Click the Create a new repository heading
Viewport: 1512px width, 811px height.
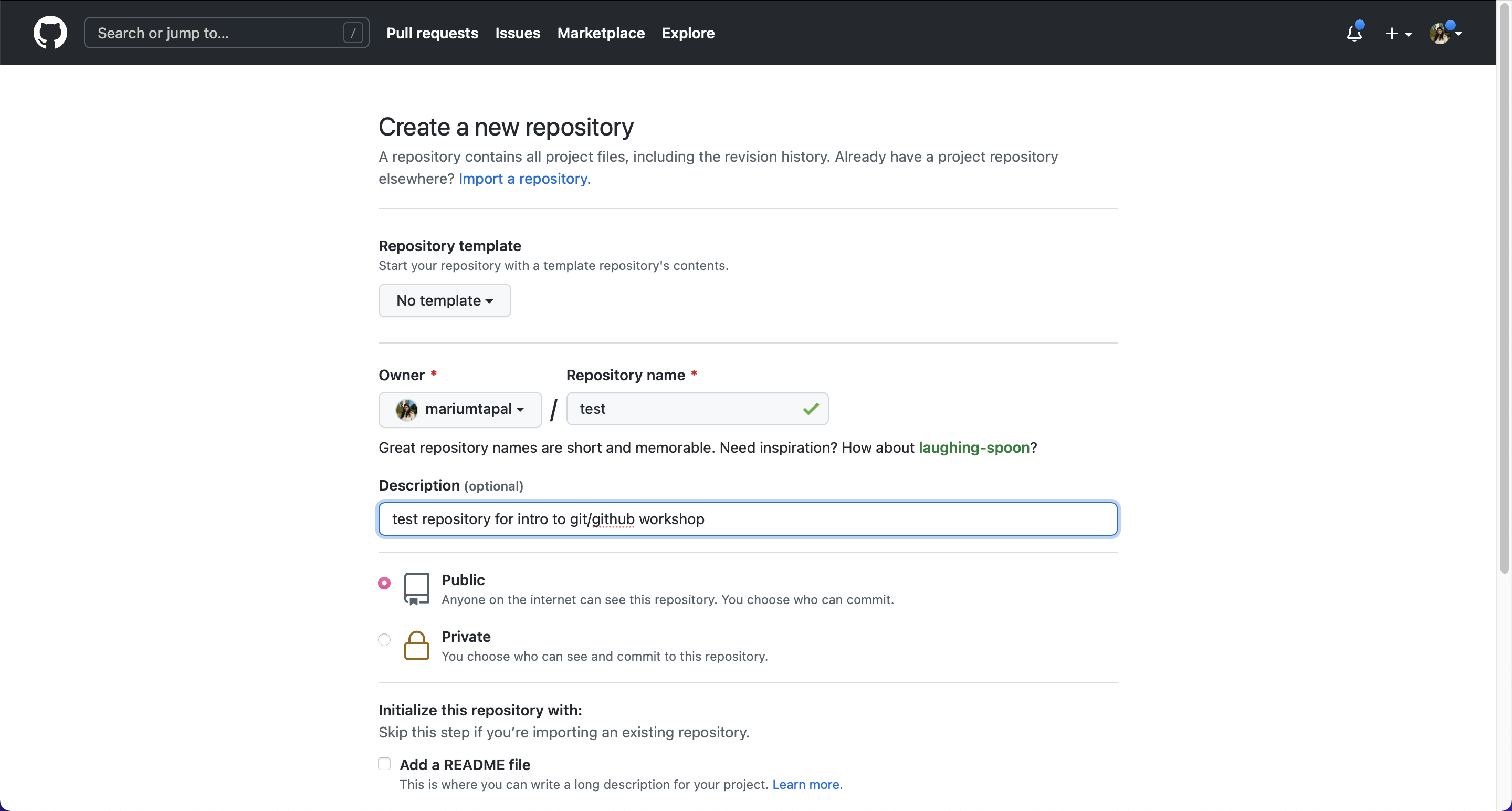pos(506,127)
